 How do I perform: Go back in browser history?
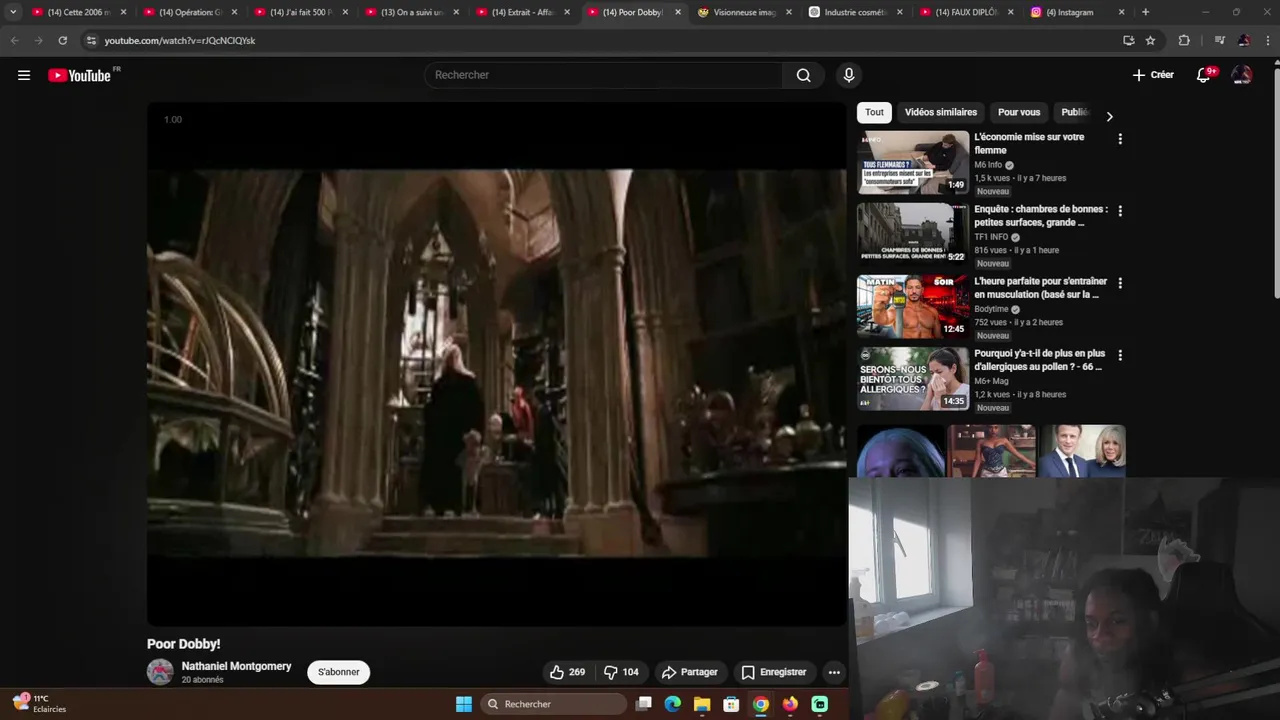coord(14,40)
